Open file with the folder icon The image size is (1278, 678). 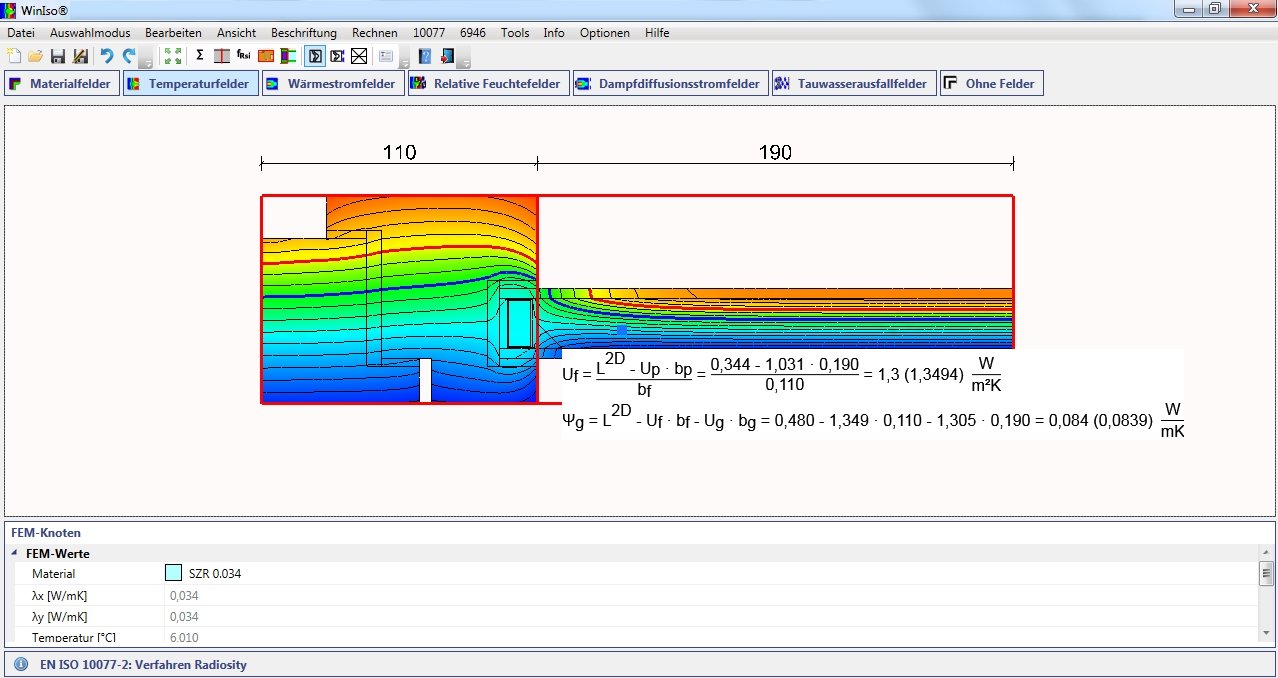(x=35, y=56)
